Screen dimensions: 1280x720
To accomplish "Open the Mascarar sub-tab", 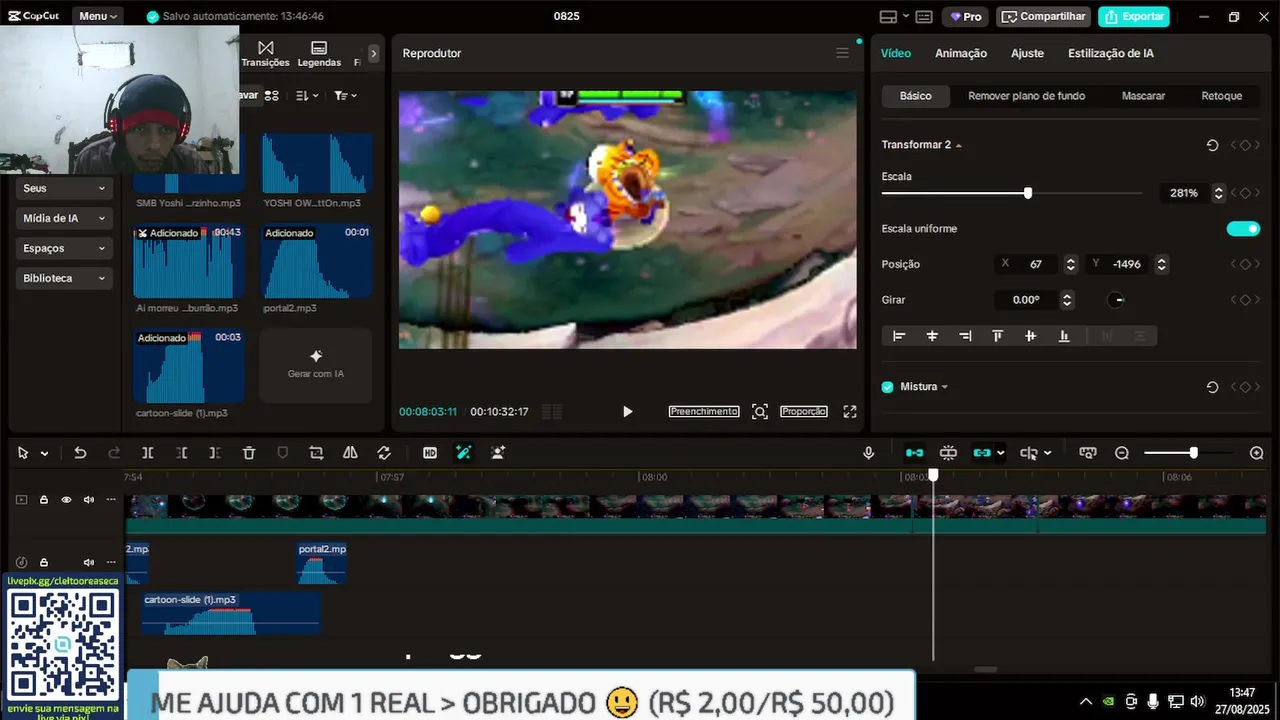I will 1143,96.
